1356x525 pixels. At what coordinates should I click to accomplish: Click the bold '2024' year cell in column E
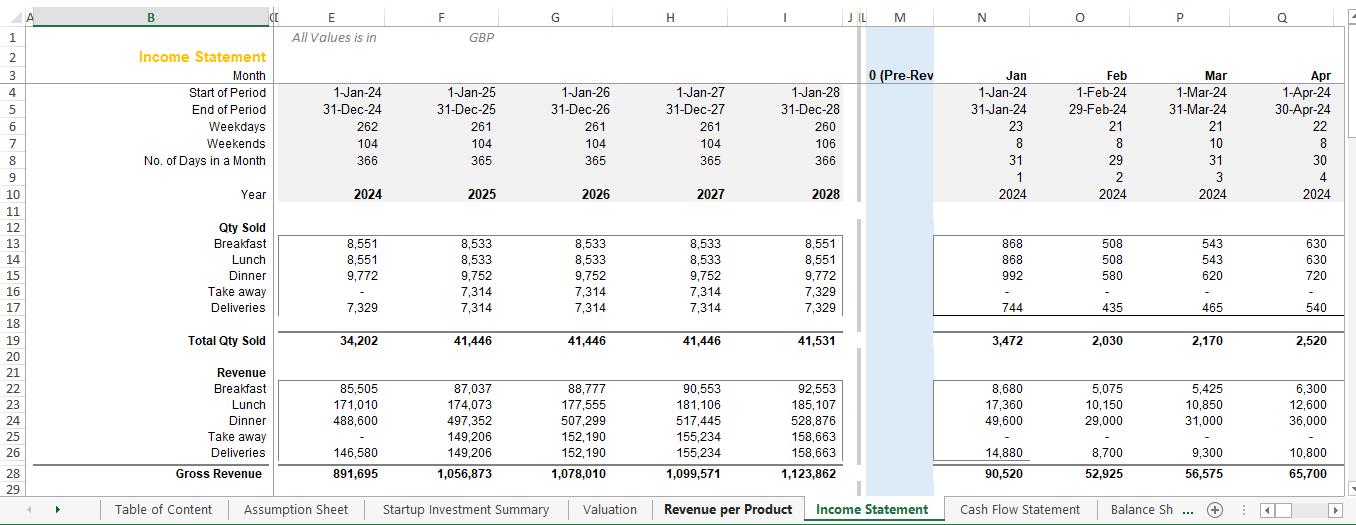[x=367, y=195]
